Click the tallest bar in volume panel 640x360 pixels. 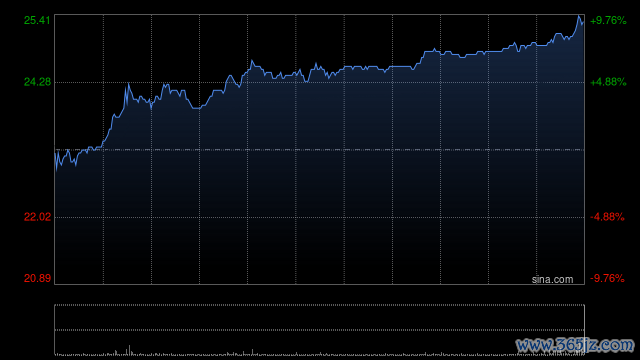click(x=129, y=350)
